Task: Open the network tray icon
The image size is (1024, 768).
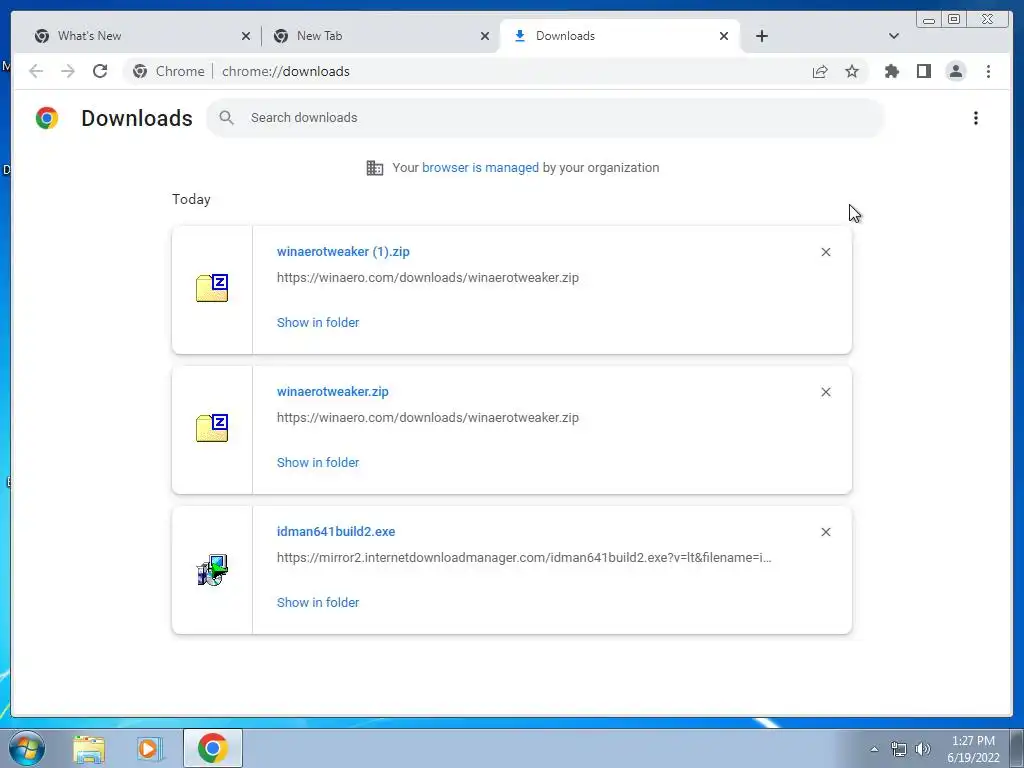Action: click(899, 749)
